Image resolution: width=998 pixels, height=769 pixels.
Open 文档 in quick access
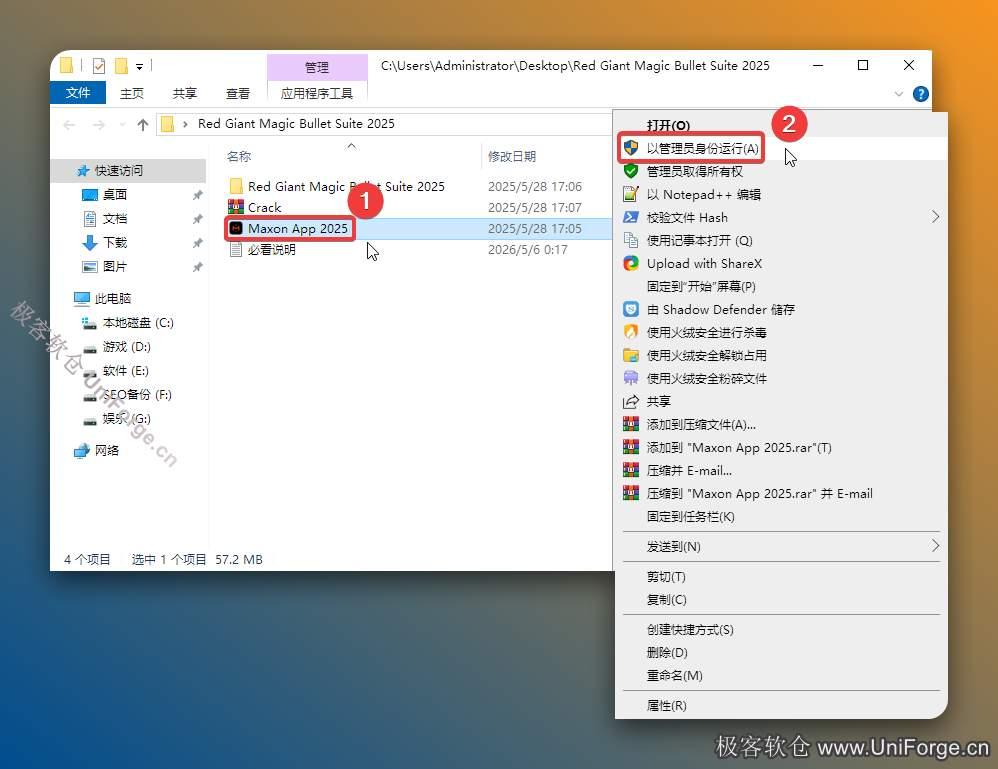coord(105,219)
